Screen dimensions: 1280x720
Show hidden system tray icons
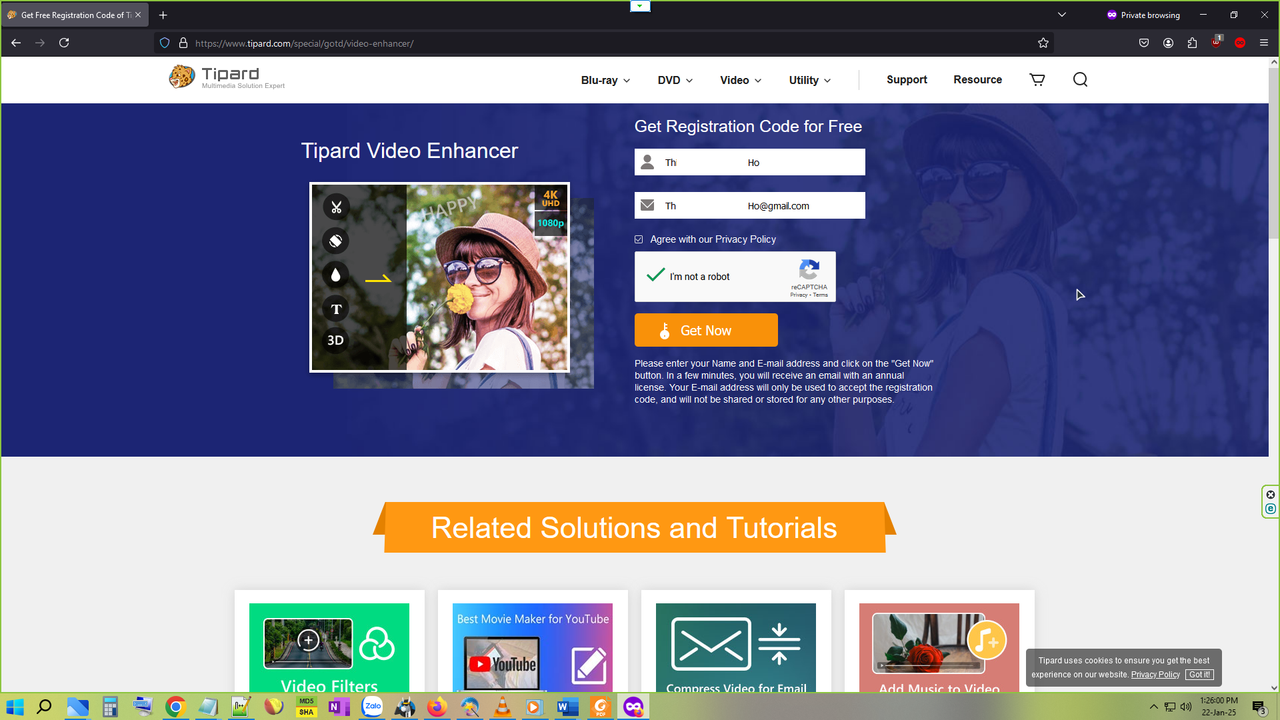click(1155, 707)
